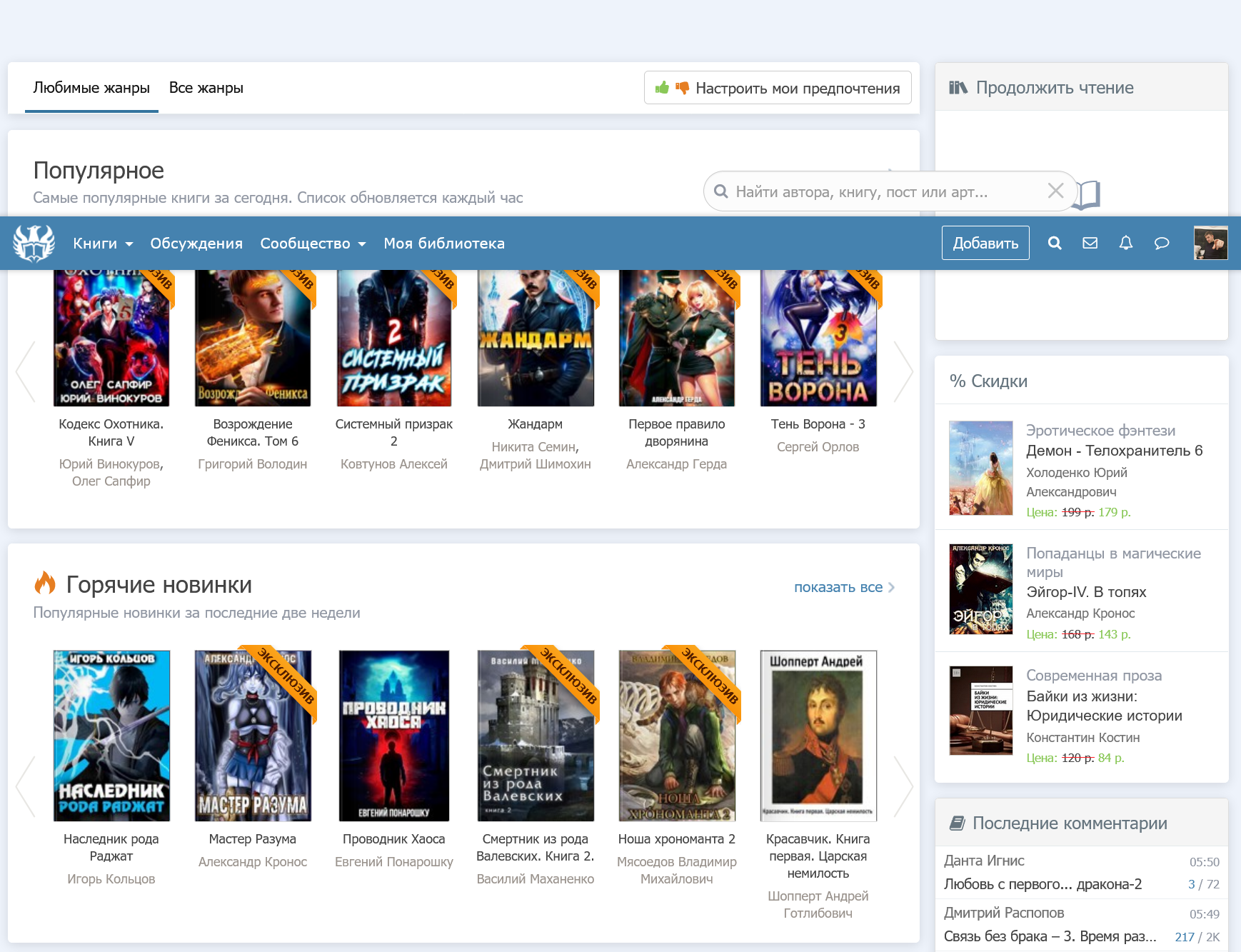Open Моя библиотека menu item
The width and height of the screenshot is (1241, 952).
point(444,244)
